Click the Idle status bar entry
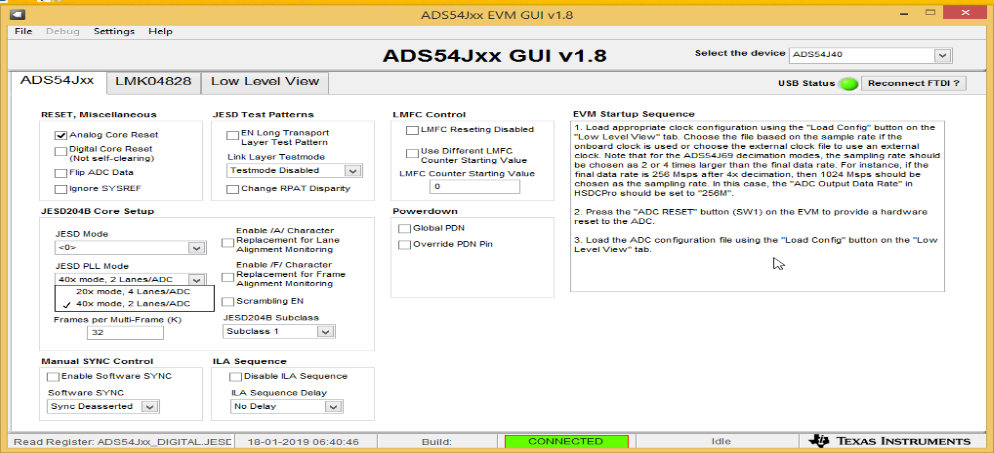Viewport: 994px width, 453px height. click(720, 442)
